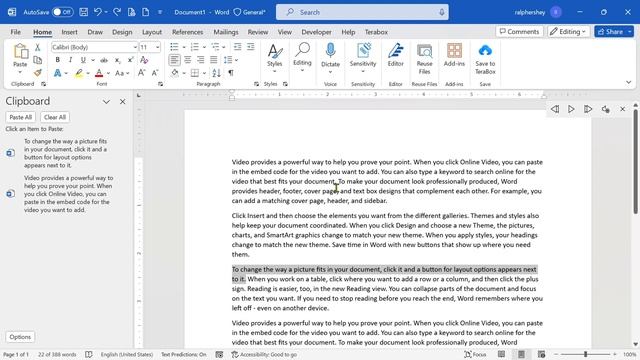Open the Comments button
Viewport: 640px width, 360px height.
click(x=519, y=31)
